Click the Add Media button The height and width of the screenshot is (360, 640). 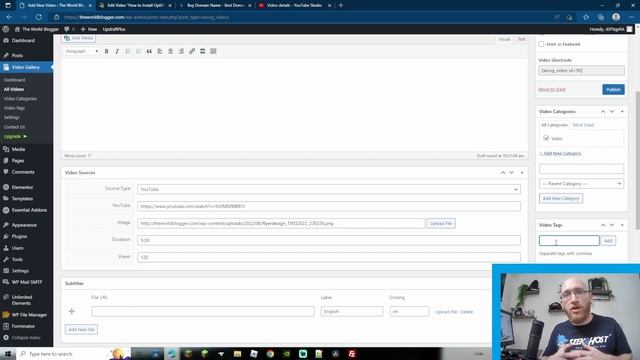(79, 38)
